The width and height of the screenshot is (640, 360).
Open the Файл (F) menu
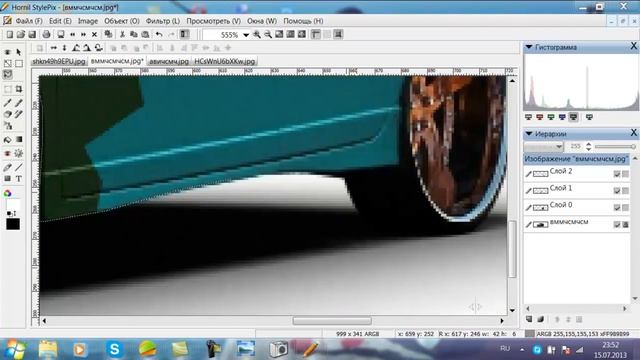point(29,21)
